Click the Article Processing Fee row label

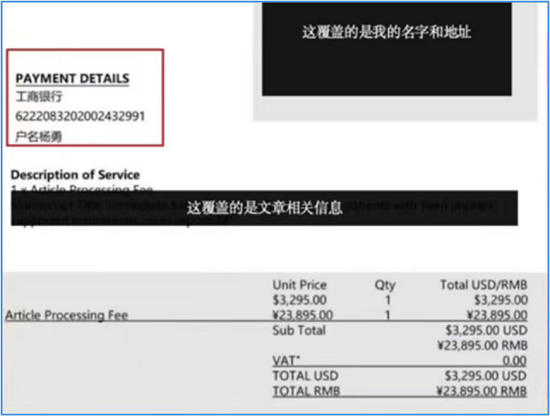(67, 315)
